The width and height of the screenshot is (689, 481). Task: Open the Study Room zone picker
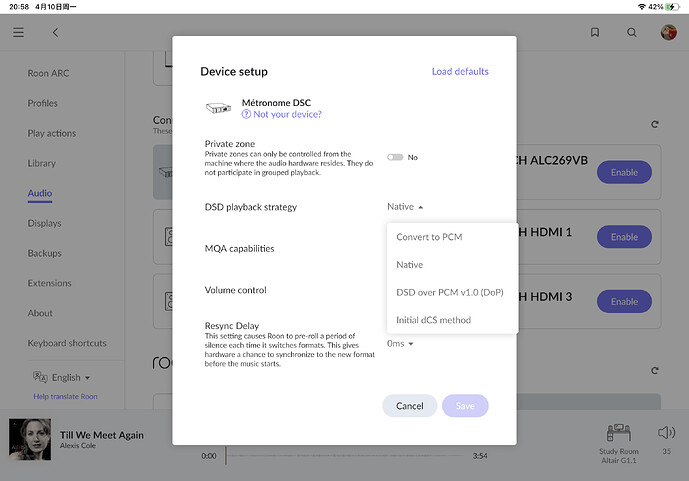click(619, 443)
